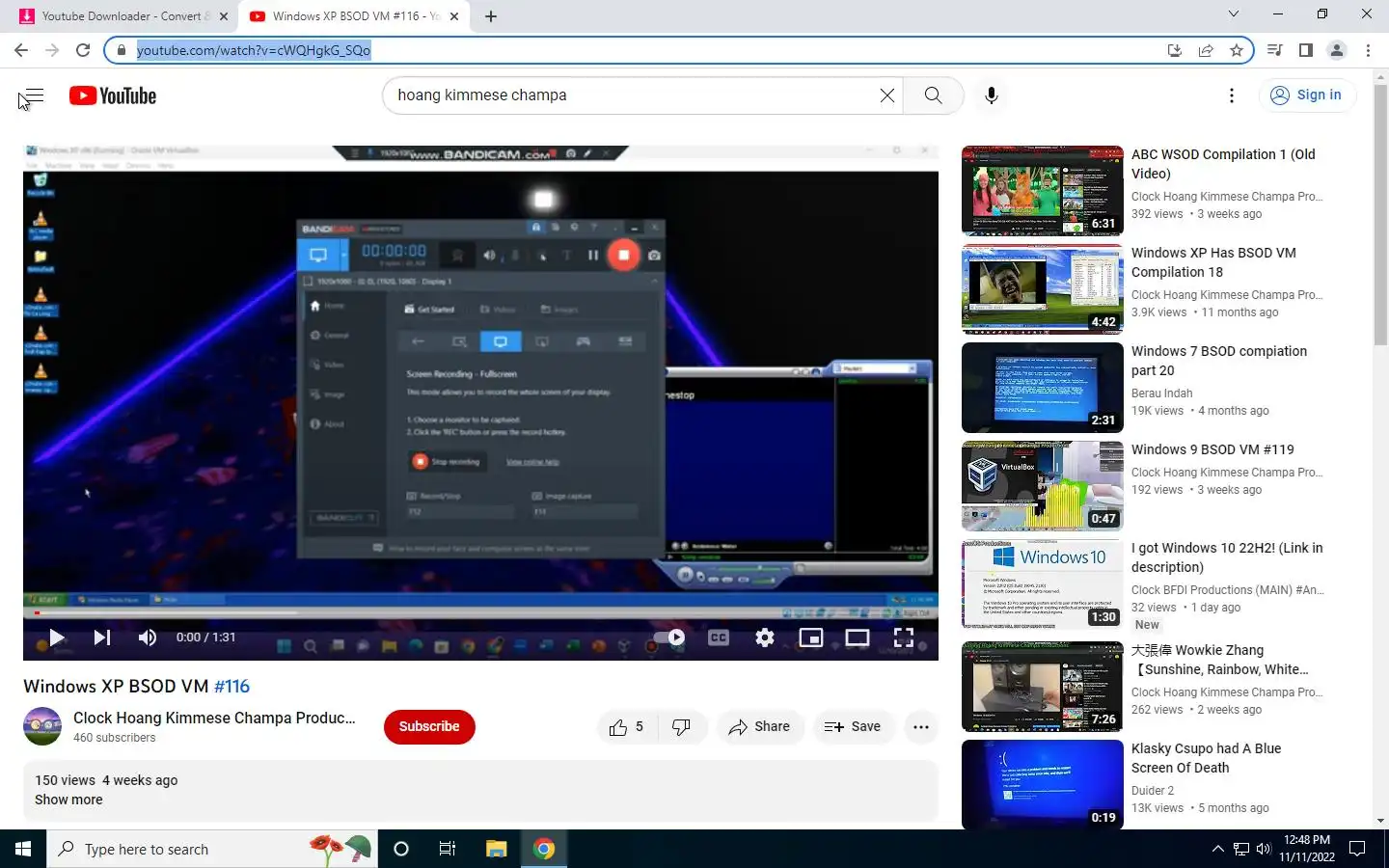Open taskbar clock and date
1389x868 pixels.
(x=1307, y=849)
